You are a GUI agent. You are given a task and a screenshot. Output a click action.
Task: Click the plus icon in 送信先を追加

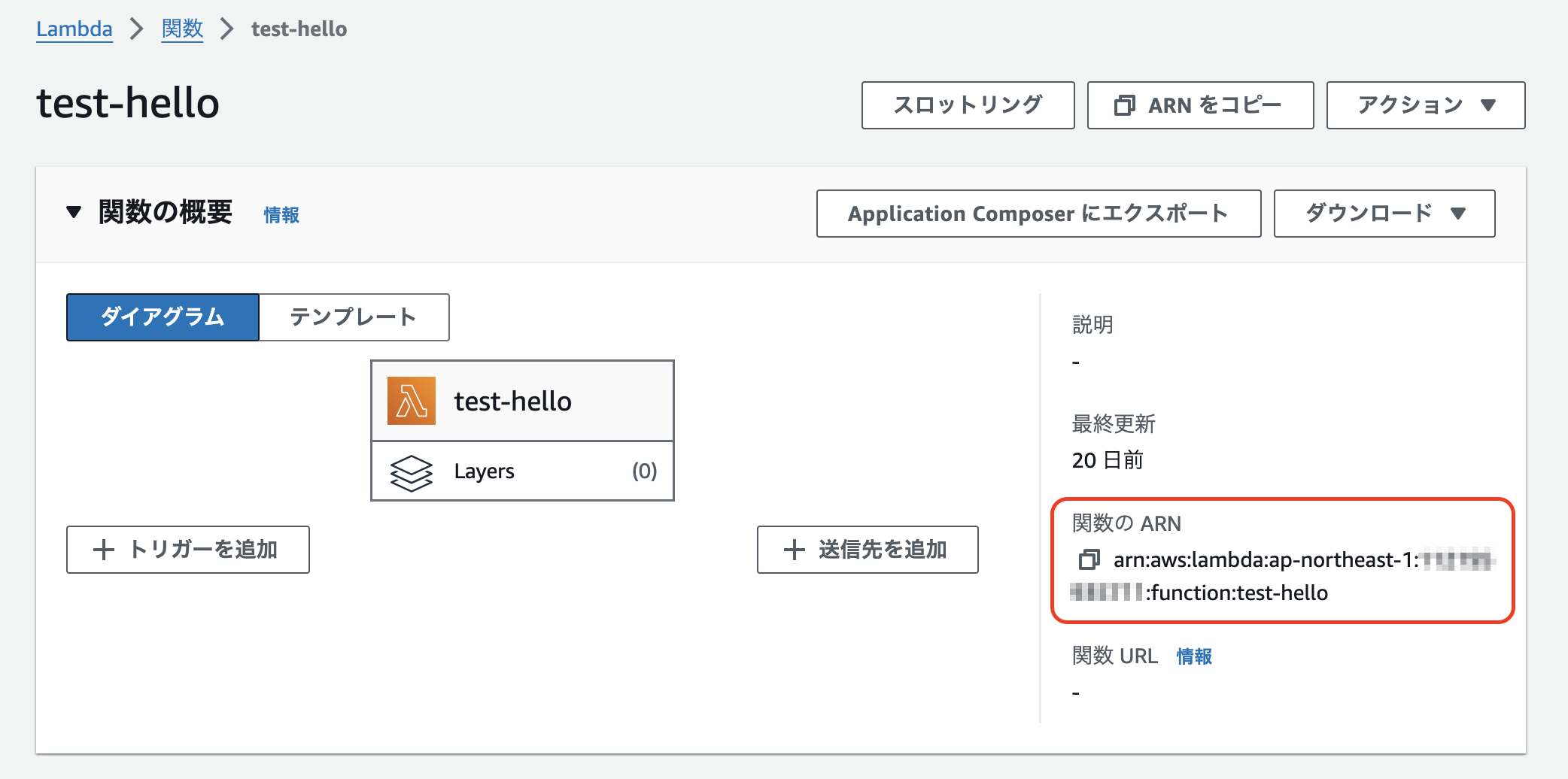(794, 550)
